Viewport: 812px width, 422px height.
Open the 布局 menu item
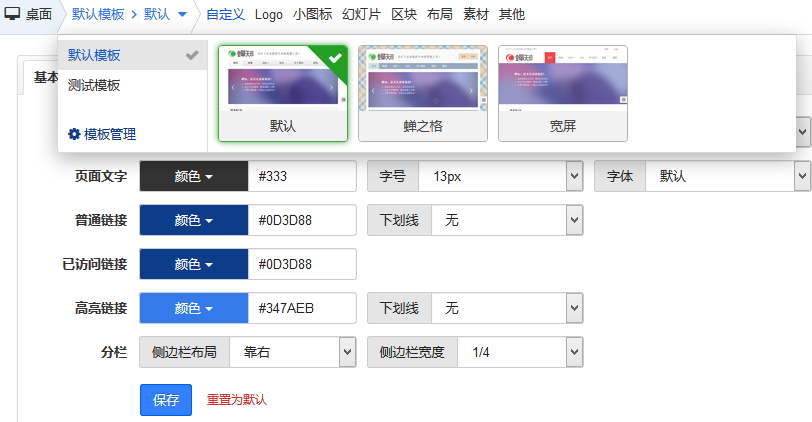pyautogui.click(x=440, y=14)
